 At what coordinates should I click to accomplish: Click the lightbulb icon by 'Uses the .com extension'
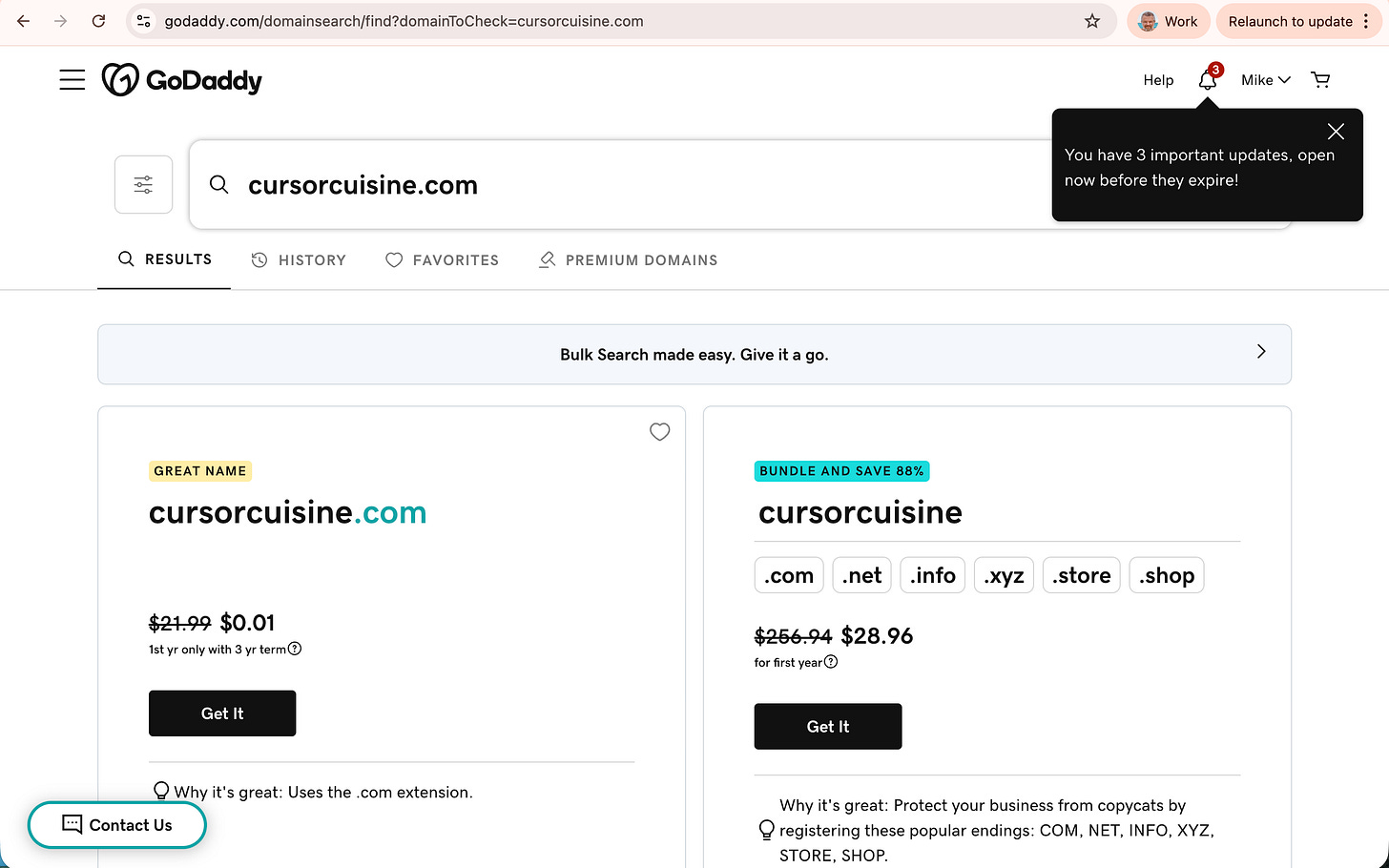pyautogui.click(x=161, y=792)
